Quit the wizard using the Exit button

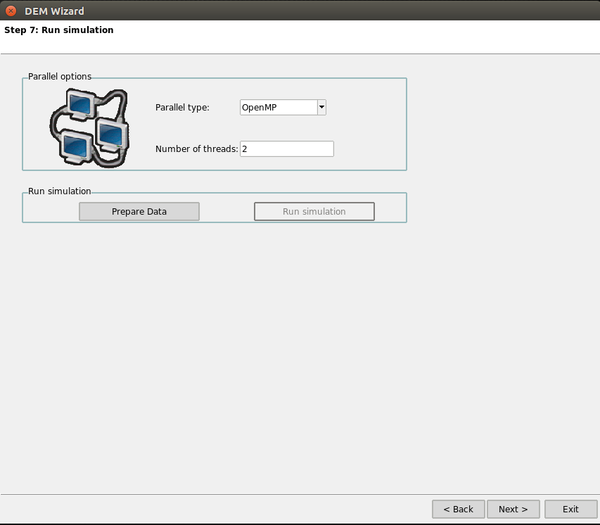coord(570,509)
